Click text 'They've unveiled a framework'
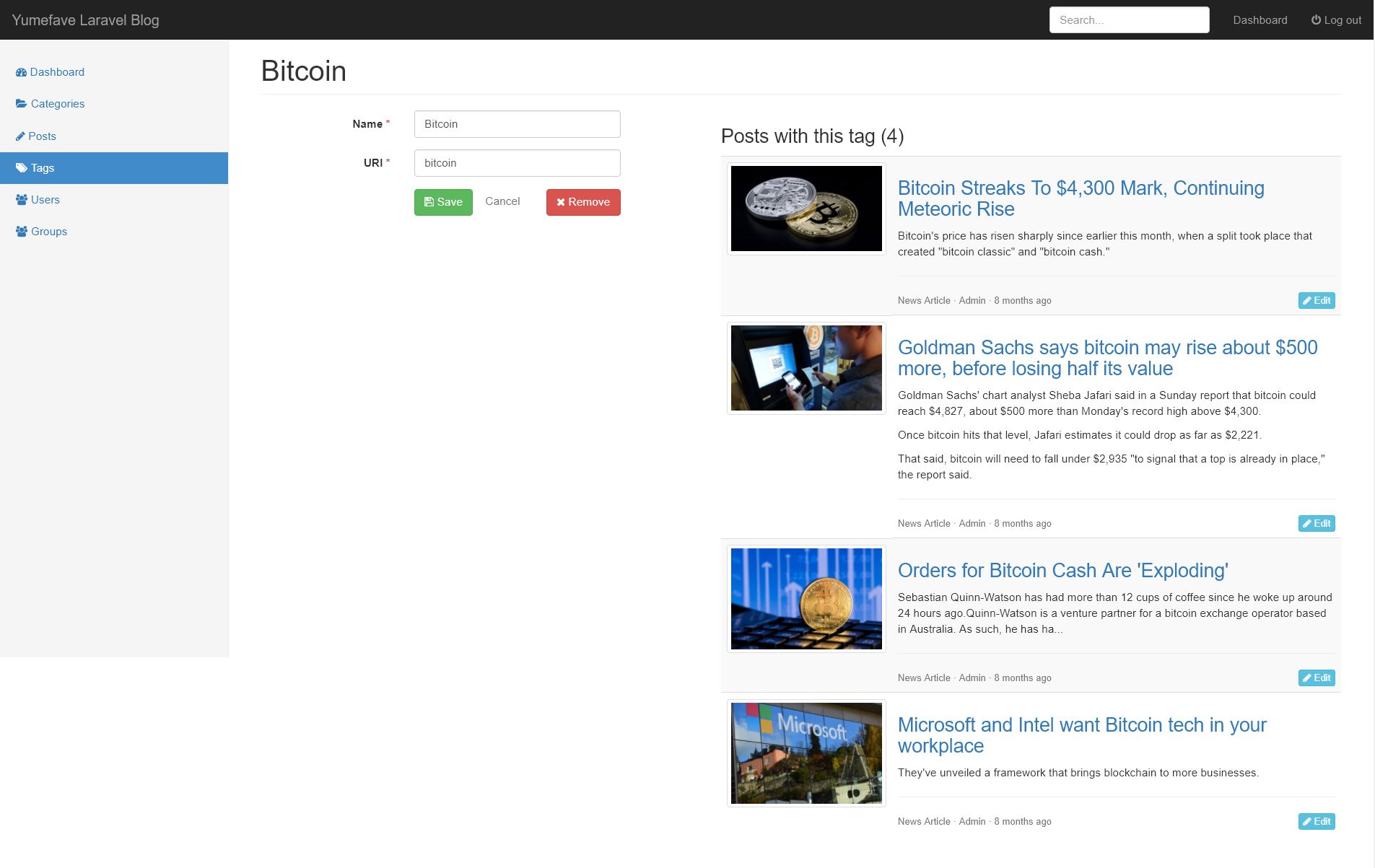This screenshot has width=1375, height=868. click(x=1078, y=773)
